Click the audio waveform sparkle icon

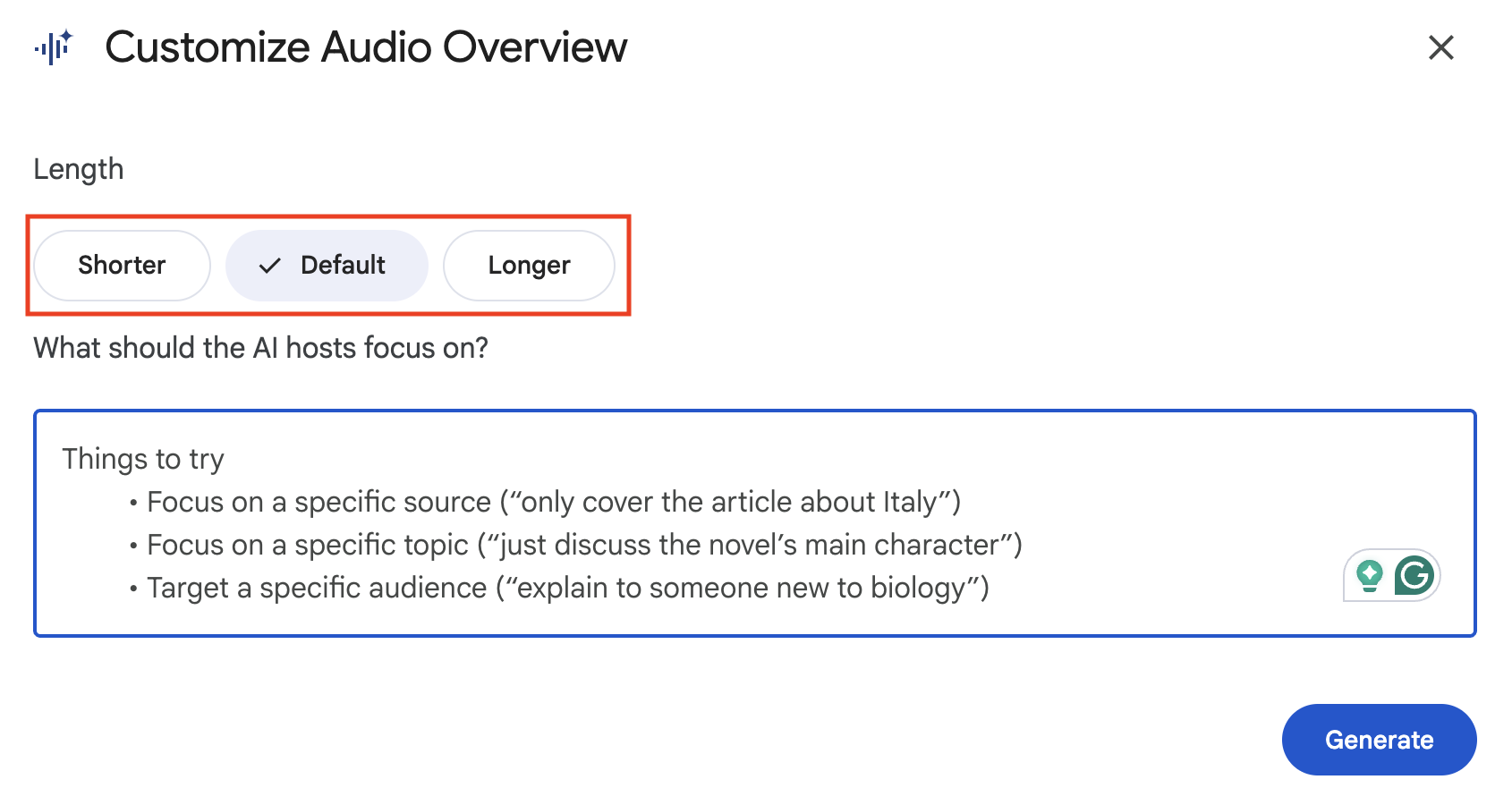pyautogui.click(x=53, y=47)
